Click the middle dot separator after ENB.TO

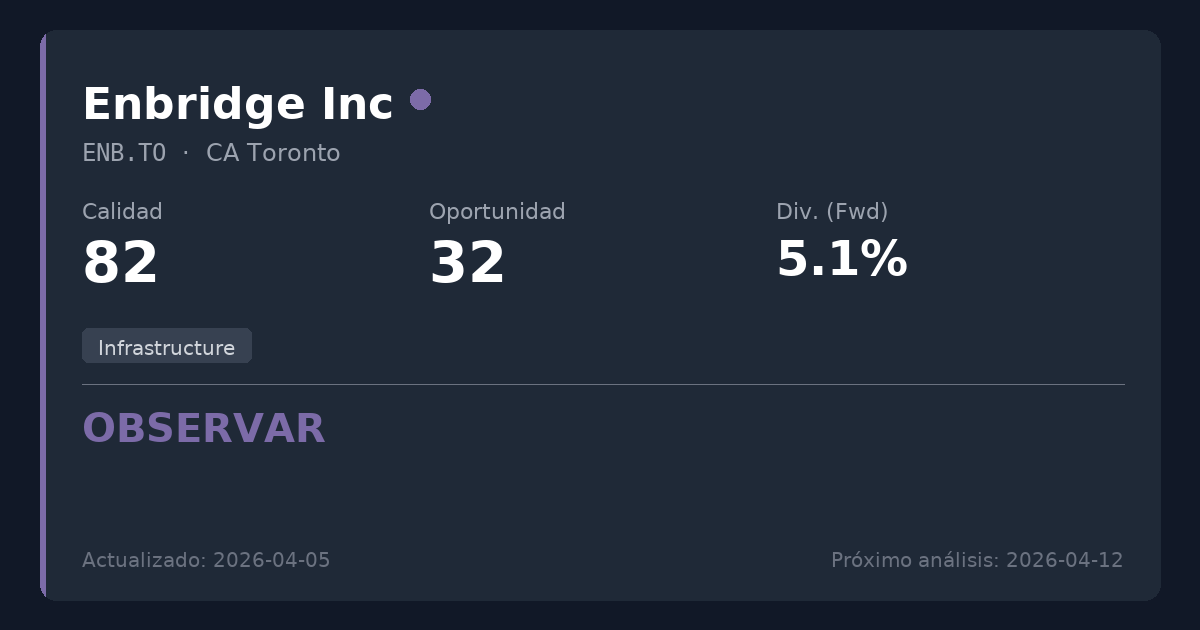(x=186, y=153)
